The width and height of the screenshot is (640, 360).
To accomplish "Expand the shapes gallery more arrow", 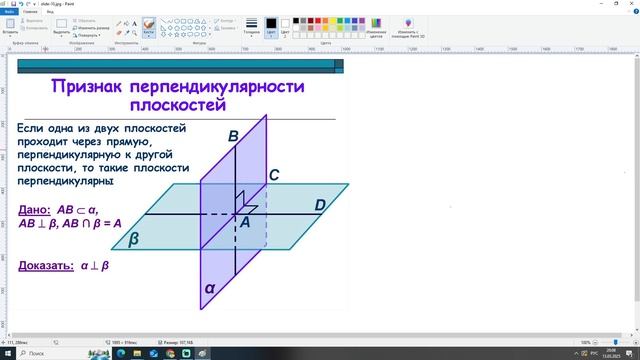I will [x=210, y=35].
